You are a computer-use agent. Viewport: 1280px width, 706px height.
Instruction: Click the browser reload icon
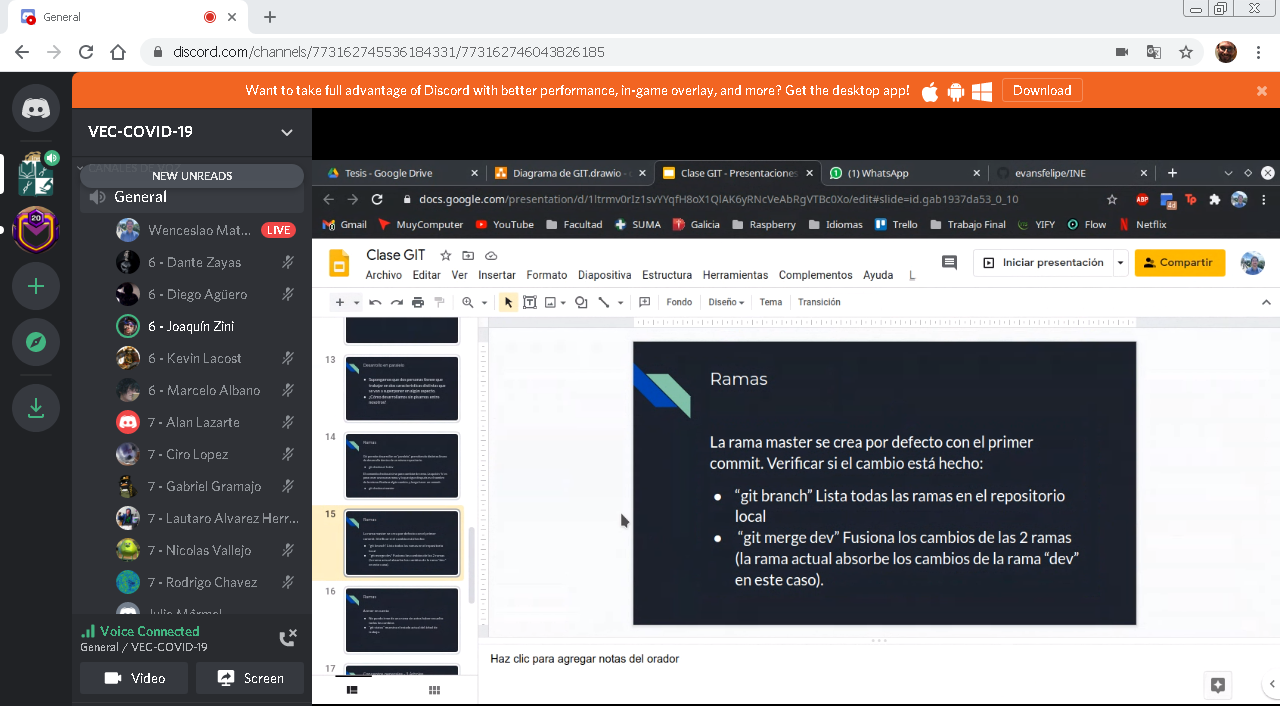click(86, 52)
